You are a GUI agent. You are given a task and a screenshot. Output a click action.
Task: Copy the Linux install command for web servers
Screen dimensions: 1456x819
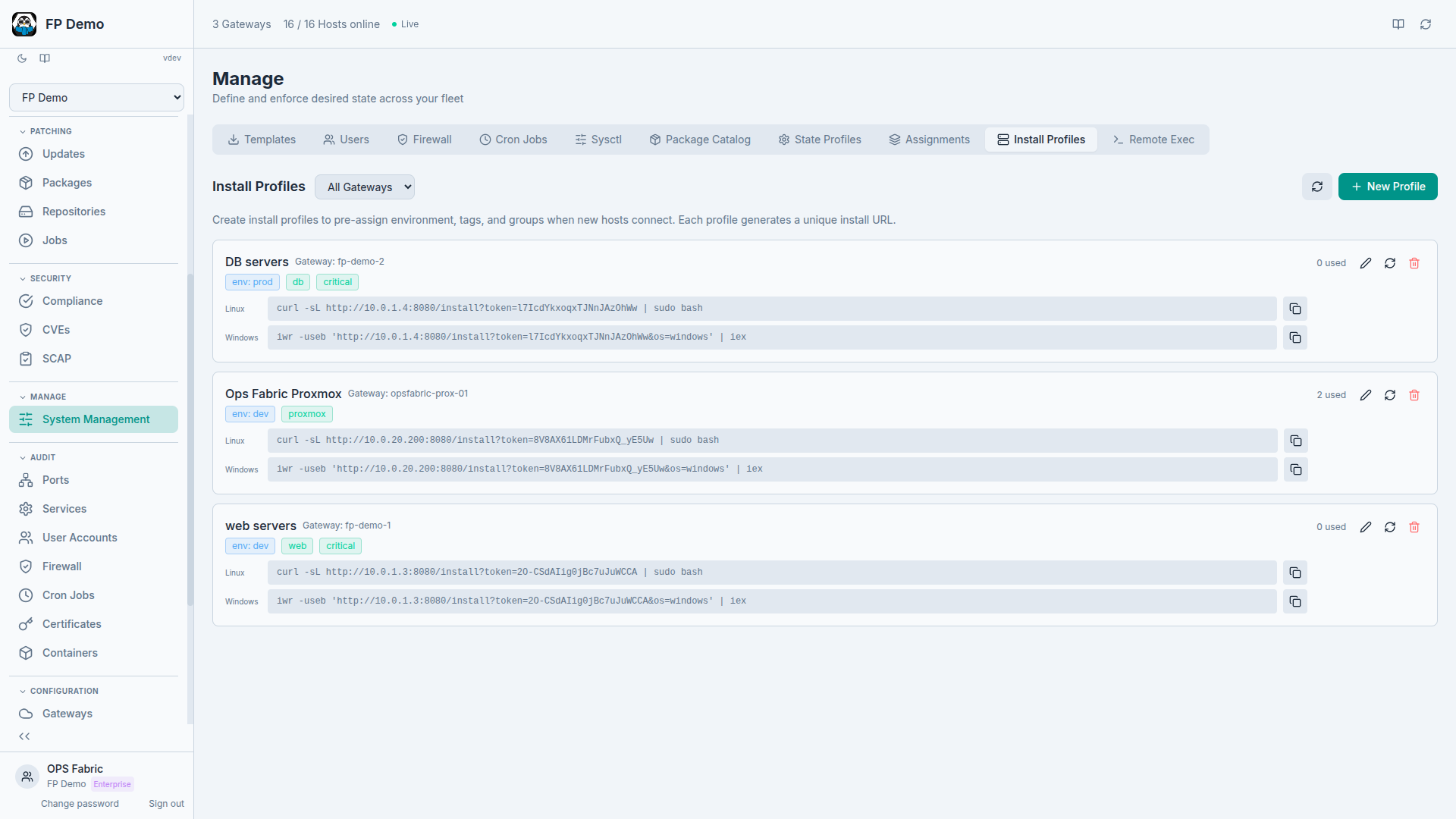(x=1294, y=573)
